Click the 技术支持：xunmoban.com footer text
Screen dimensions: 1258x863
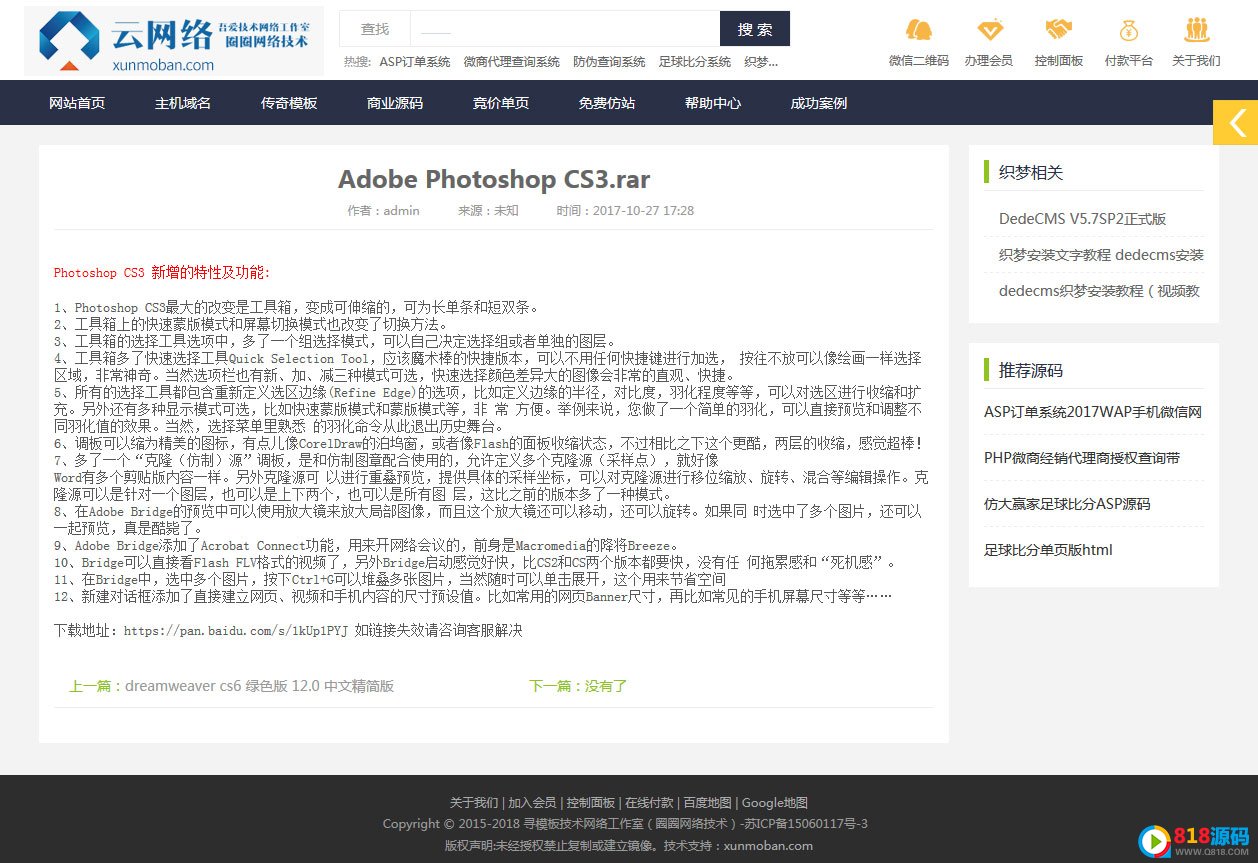click(738, 845)
